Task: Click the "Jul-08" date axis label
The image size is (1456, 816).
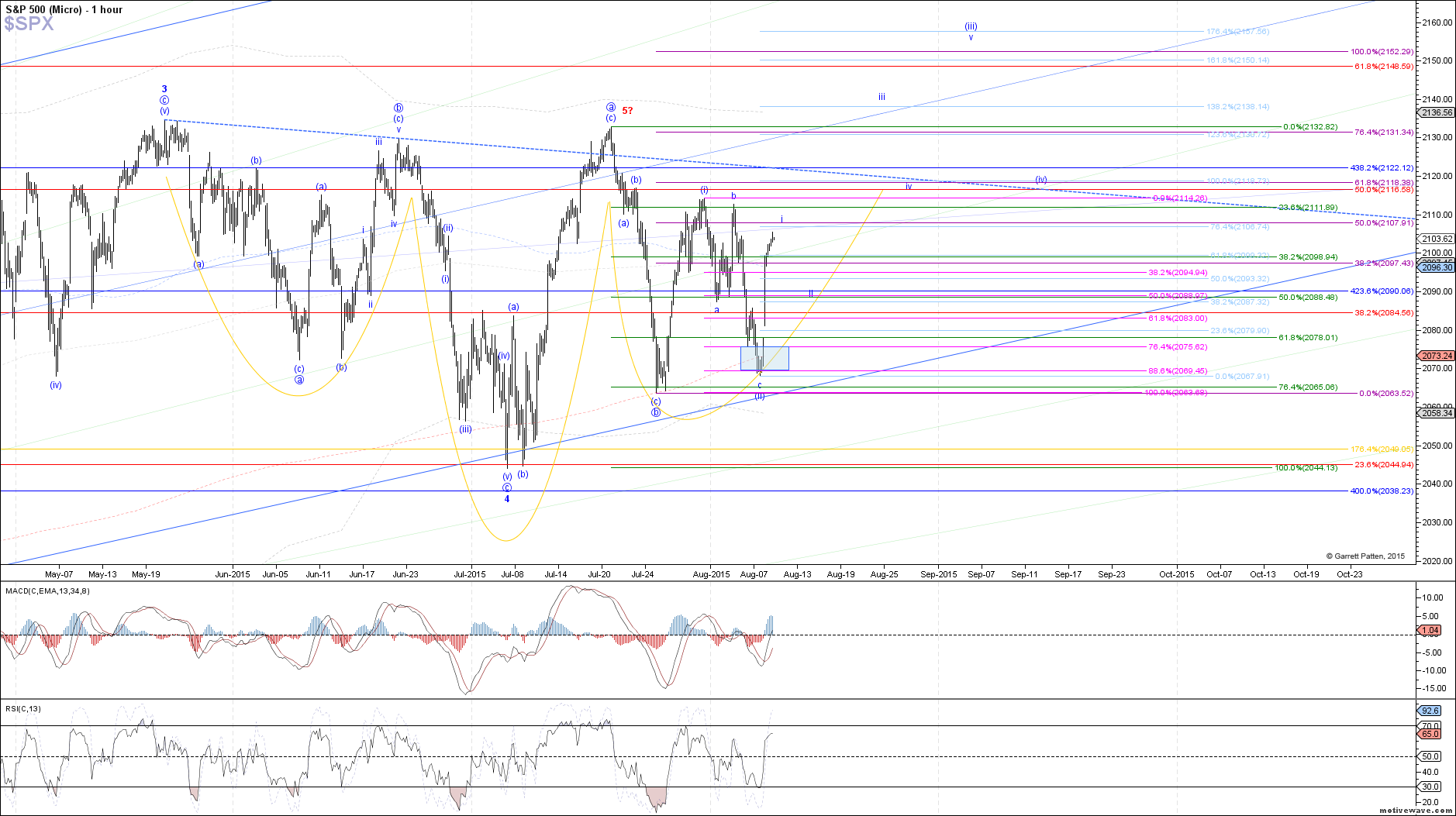Action: (x=512, y=574)
